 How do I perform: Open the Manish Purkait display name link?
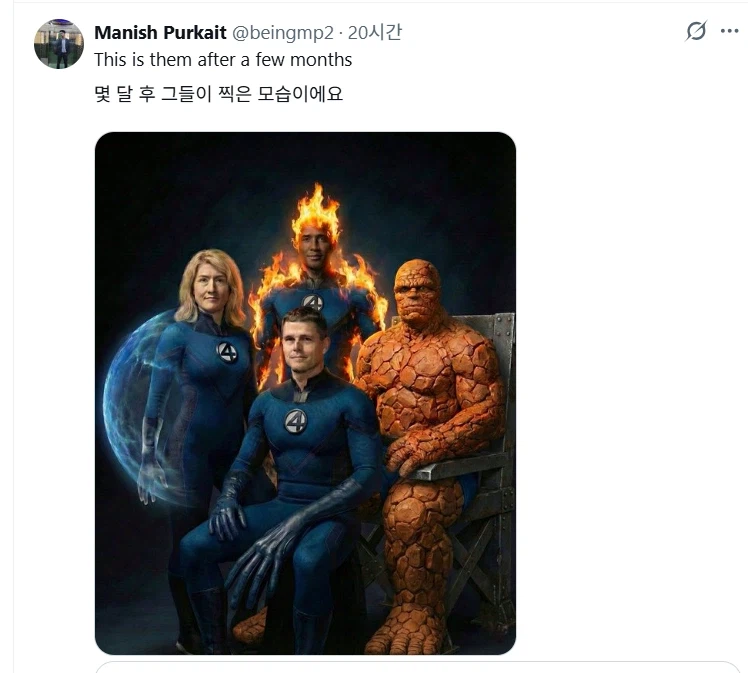click(160, 33)
